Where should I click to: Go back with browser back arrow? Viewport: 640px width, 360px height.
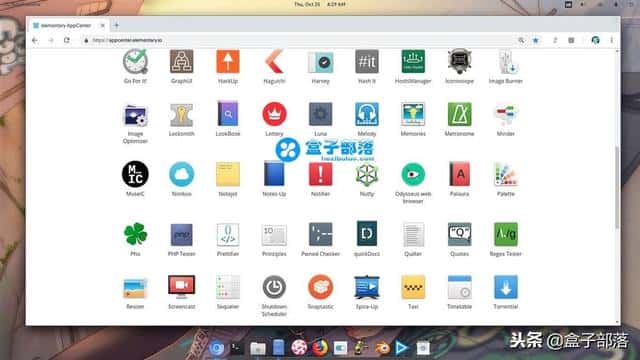tap(35, 40)
